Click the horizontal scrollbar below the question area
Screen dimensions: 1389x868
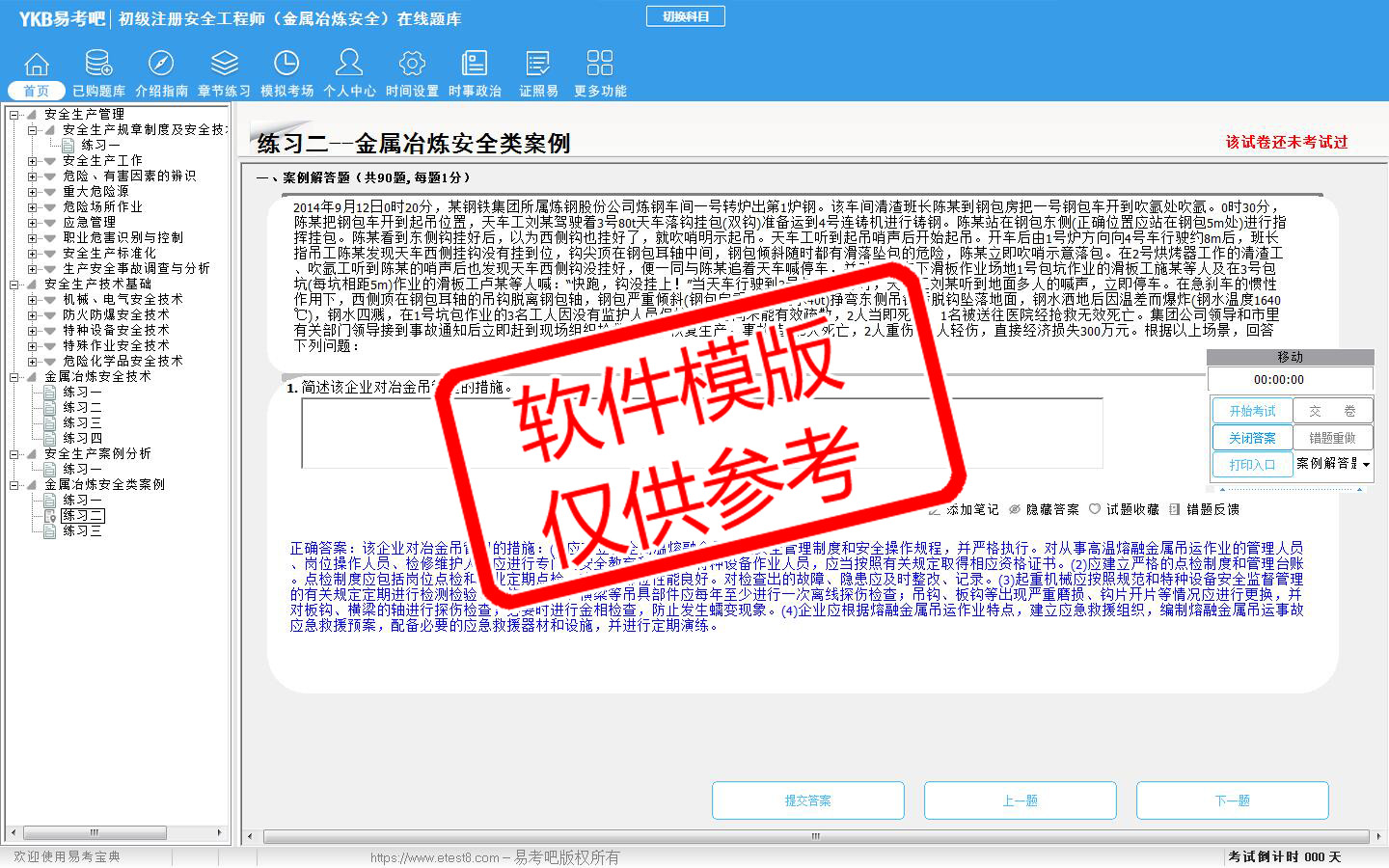(814, 836)
